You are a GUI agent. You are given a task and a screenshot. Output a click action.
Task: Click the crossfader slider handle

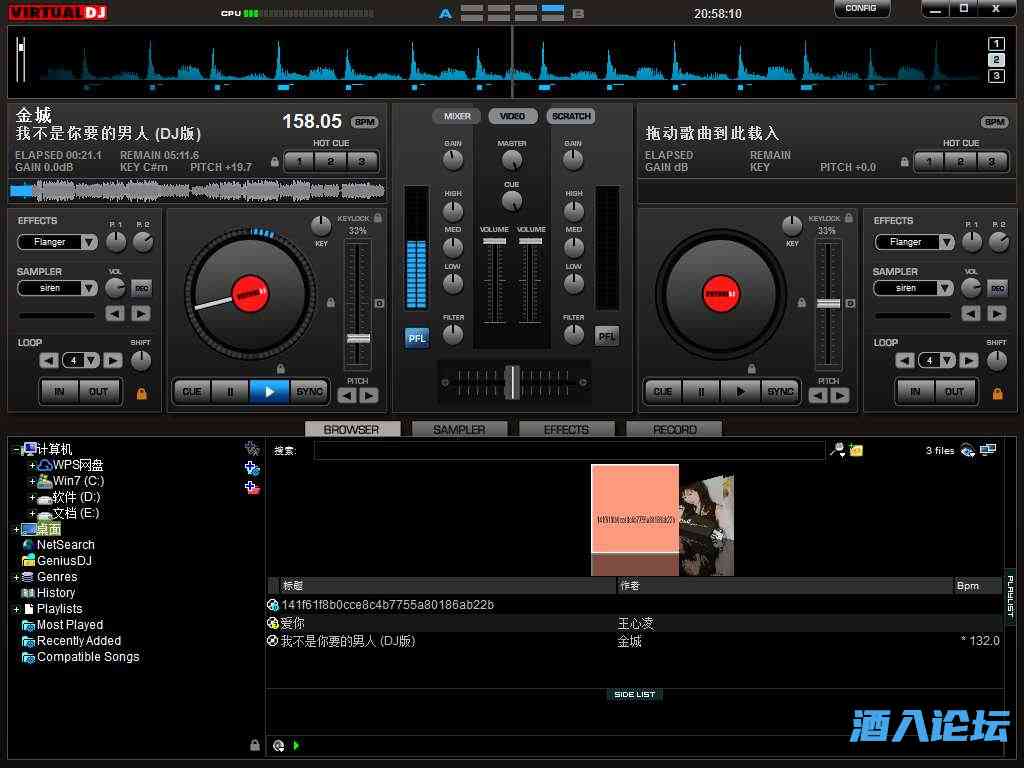coord(512,381)
